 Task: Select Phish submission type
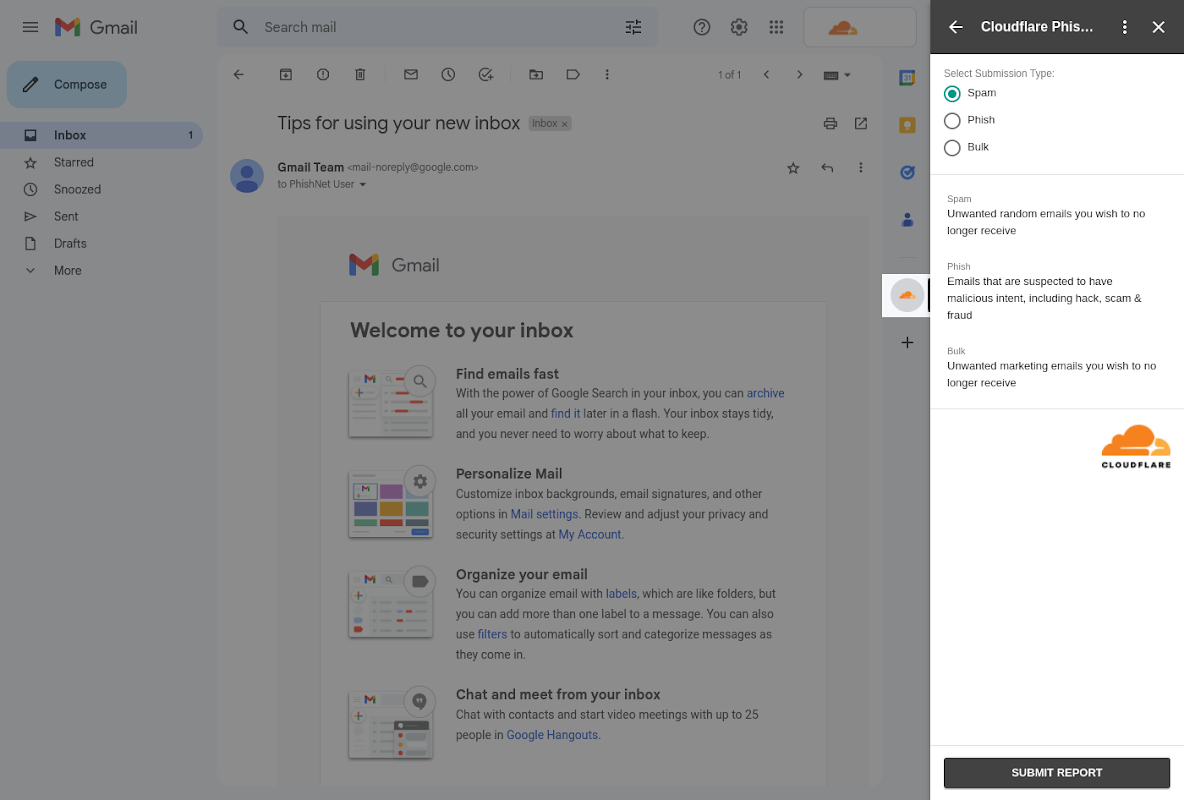tap(952, 121)
